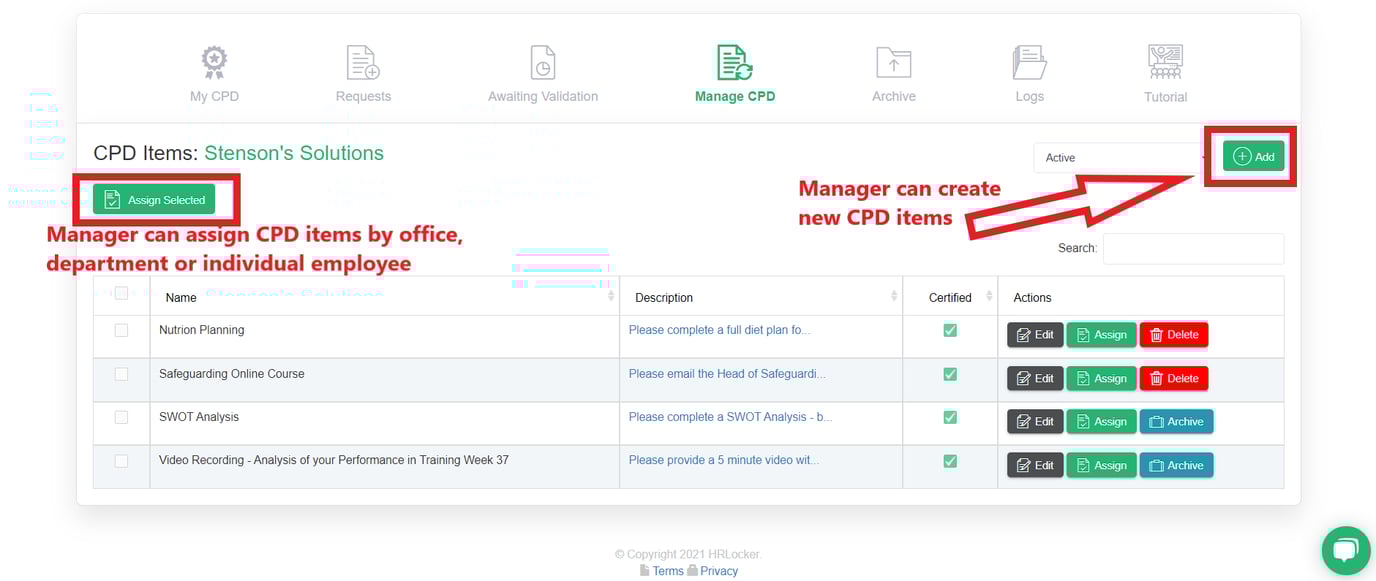
Task: Expand the Active status dropdown
Action: point(1120,158)
